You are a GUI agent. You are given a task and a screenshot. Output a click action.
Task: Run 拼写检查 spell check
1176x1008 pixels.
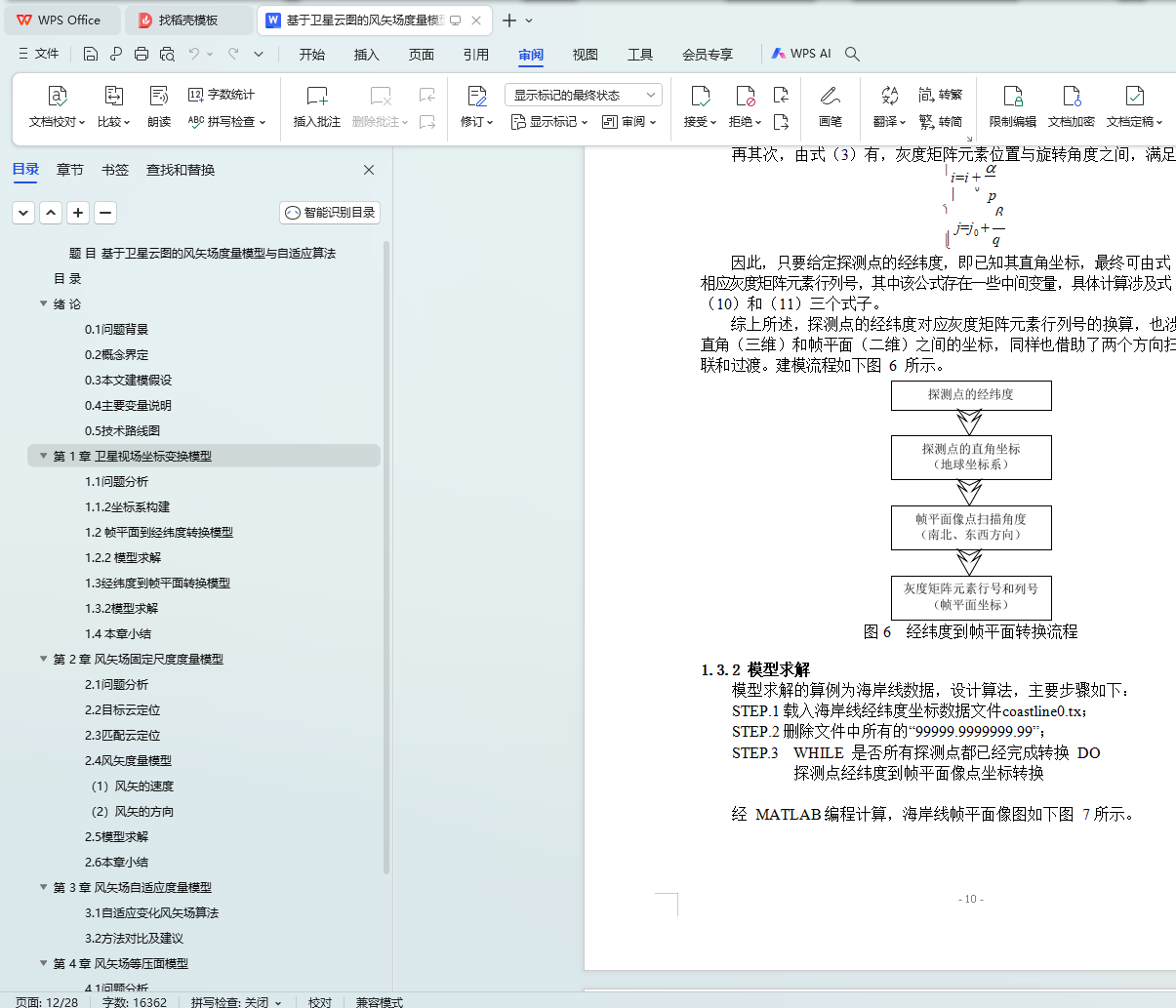pyautogui.click(x=226, y=122)
